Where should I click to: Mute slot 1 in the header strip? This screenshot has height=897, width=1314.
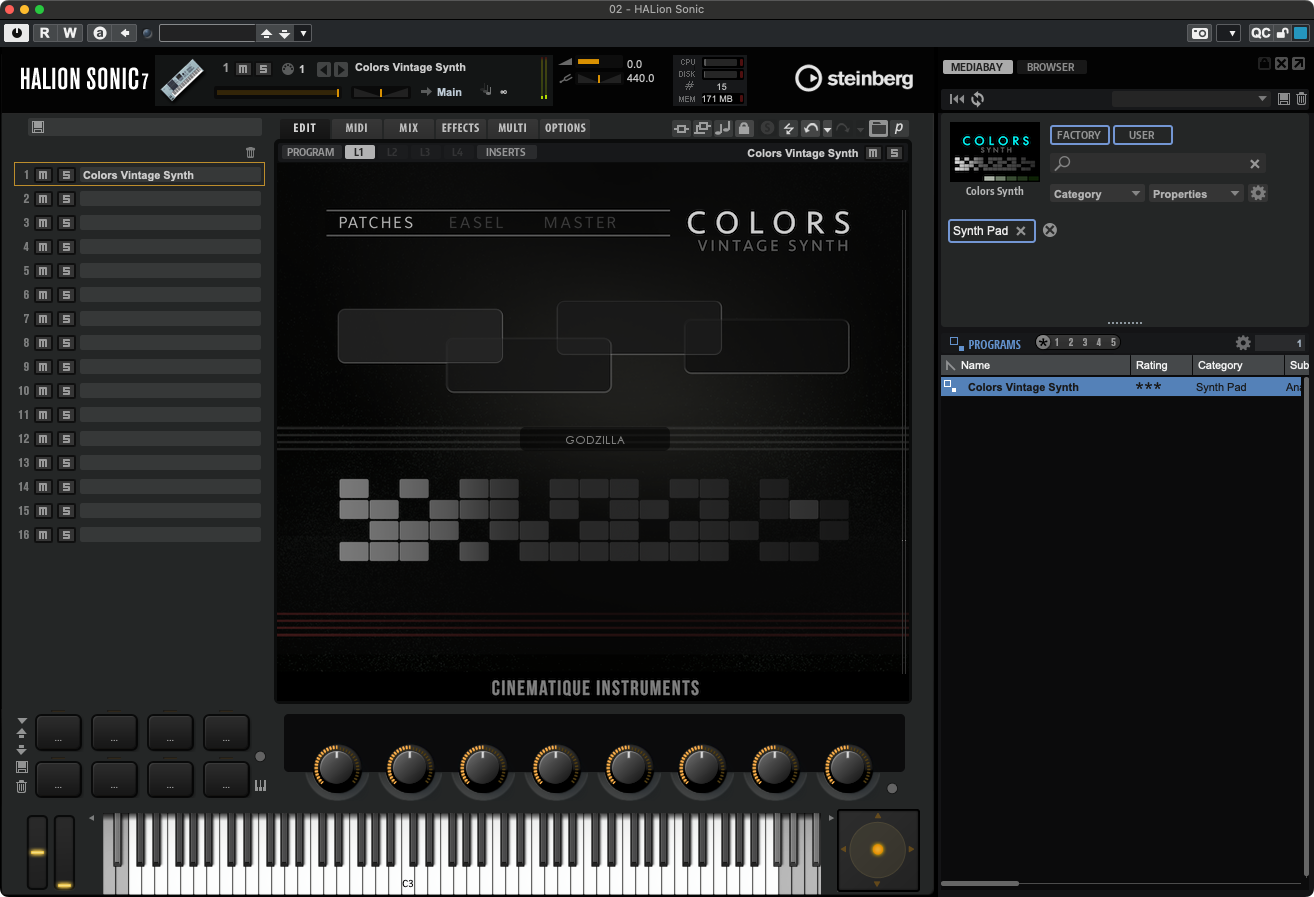click(x=243, y=69)
